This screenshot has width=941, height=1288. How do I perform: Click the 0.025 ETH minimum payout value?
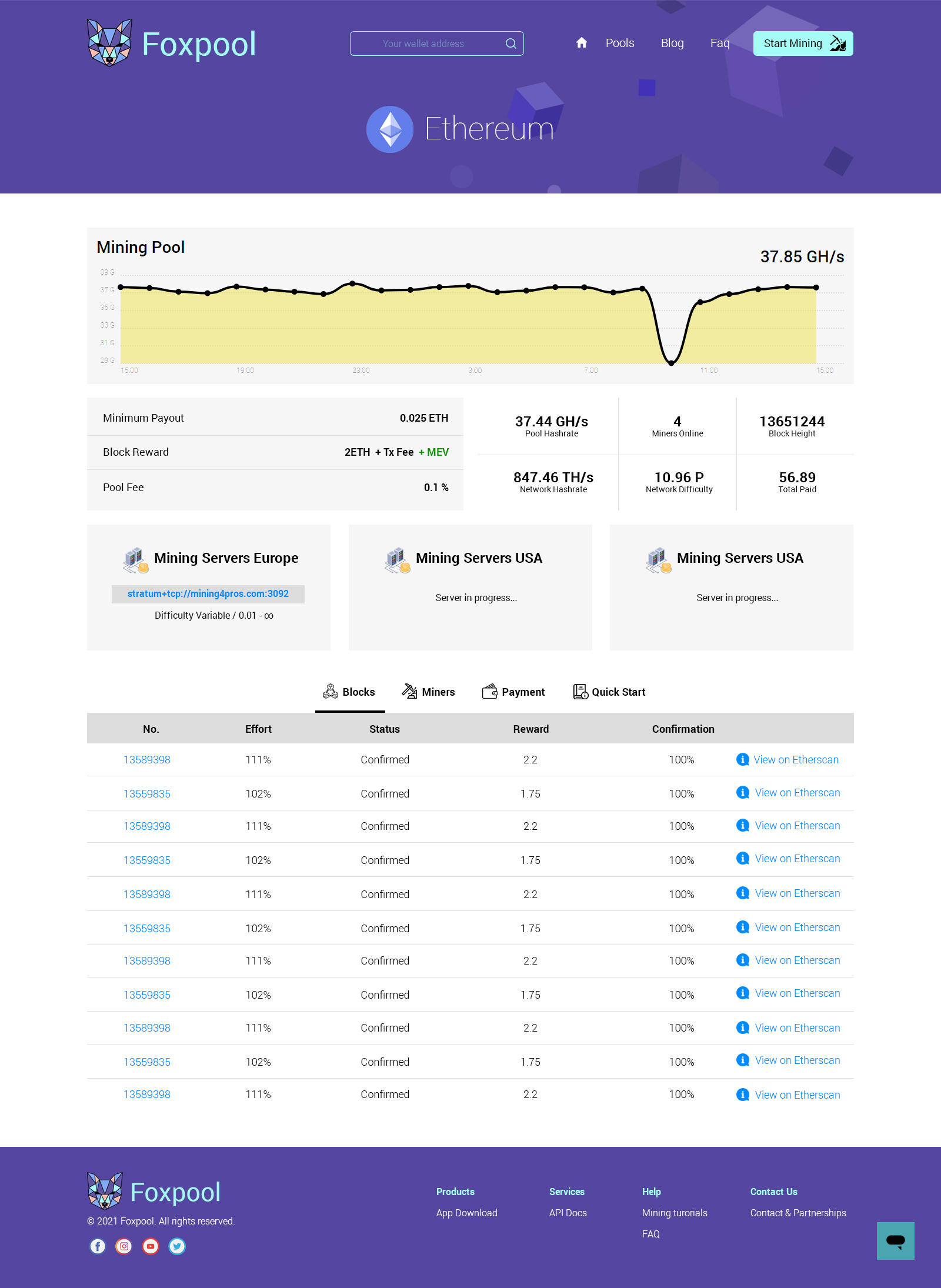click(x=424, y=418)
